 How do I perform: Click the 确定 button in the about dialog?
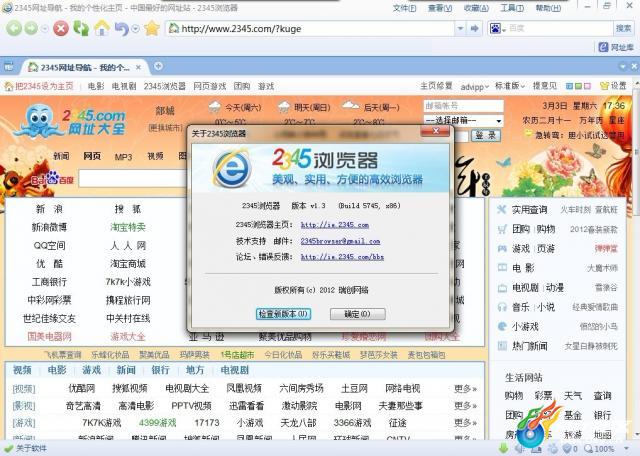(x=358, y=314)
